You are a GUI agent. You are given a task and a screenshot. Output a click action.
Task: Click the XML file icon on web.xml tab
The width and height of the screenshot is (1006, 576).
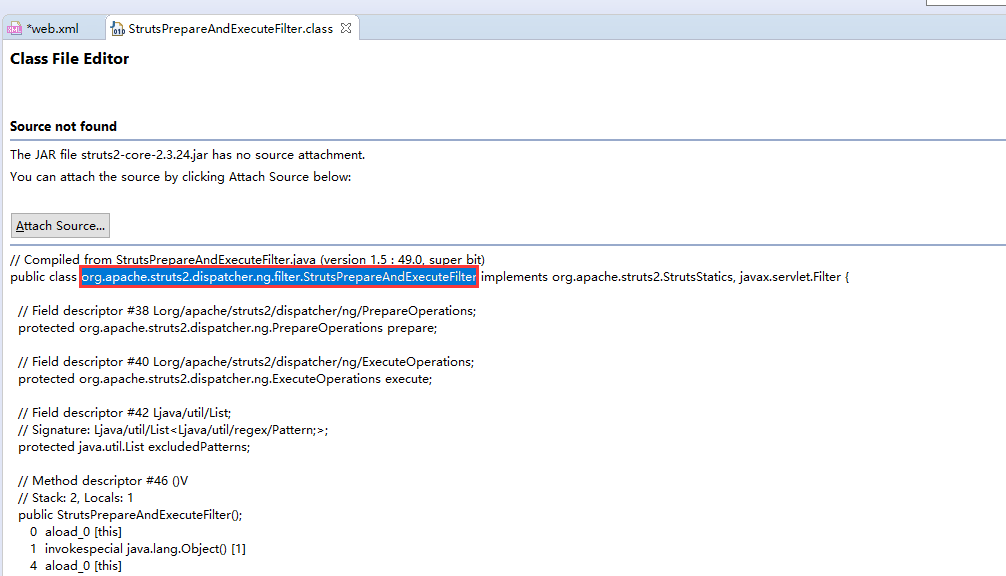pos(14,29)
